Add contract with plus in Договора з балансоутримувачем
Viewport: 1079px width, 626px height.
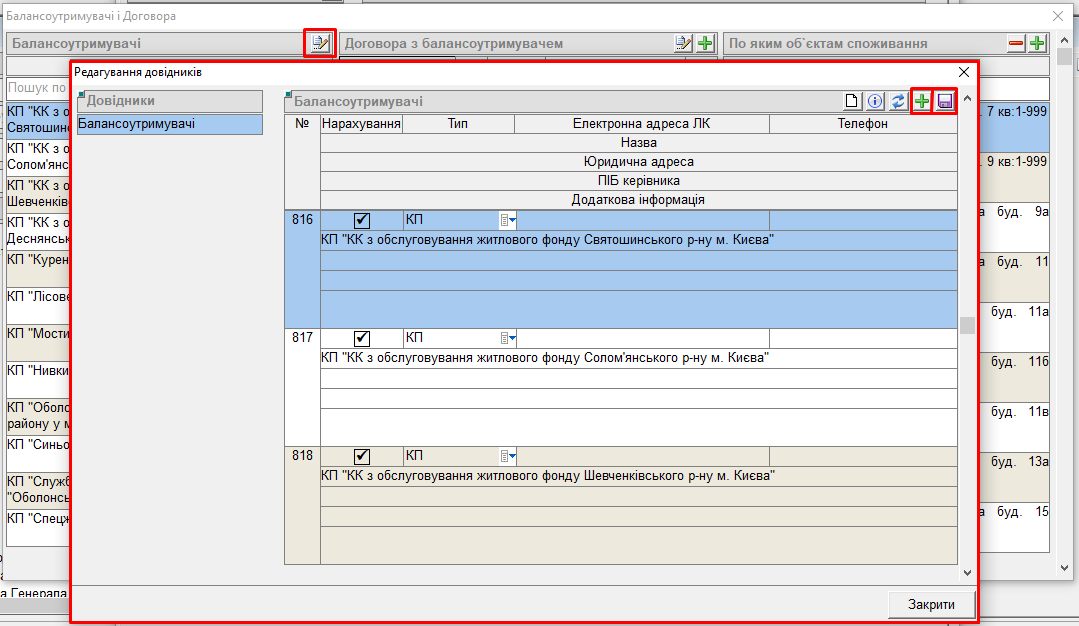[705, 43]
